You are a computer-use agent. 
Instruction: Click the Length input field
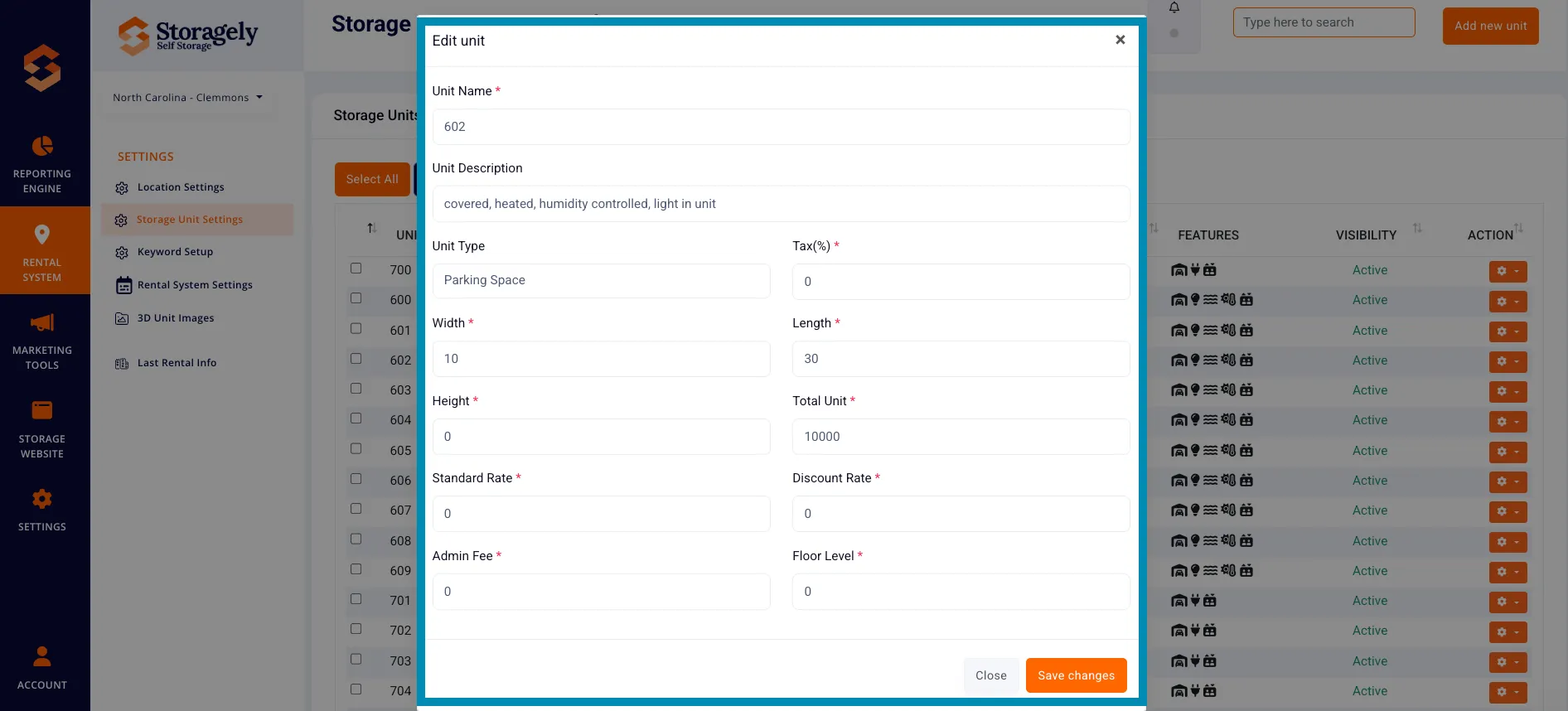(x=961, y=359)
